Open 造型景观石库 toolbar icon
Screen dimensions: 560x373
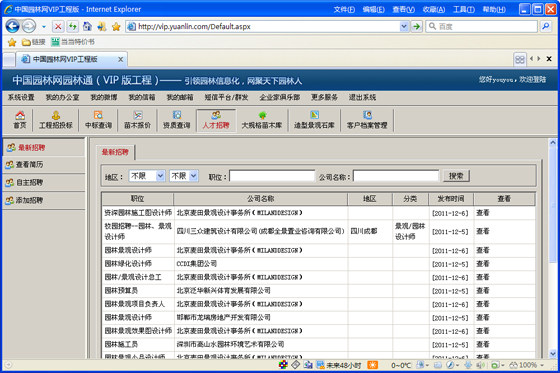314,120
